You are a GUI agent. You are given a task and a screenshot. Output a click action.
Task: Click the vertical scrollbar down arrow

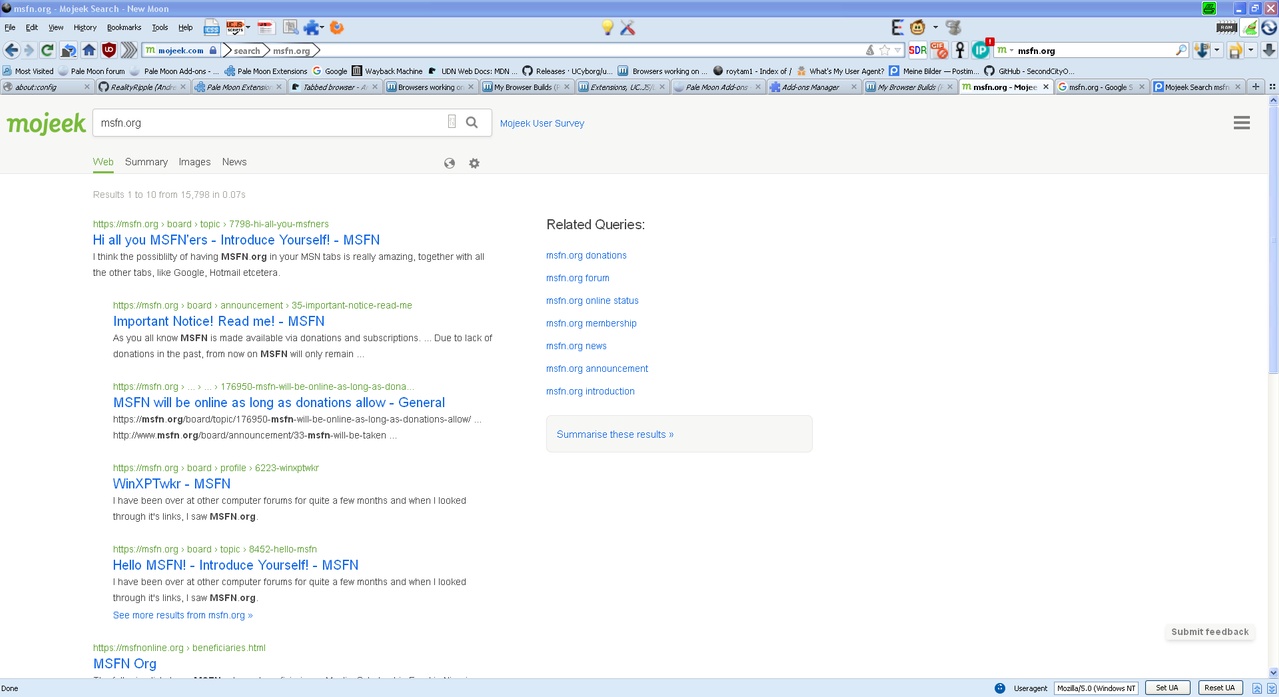1273,673
